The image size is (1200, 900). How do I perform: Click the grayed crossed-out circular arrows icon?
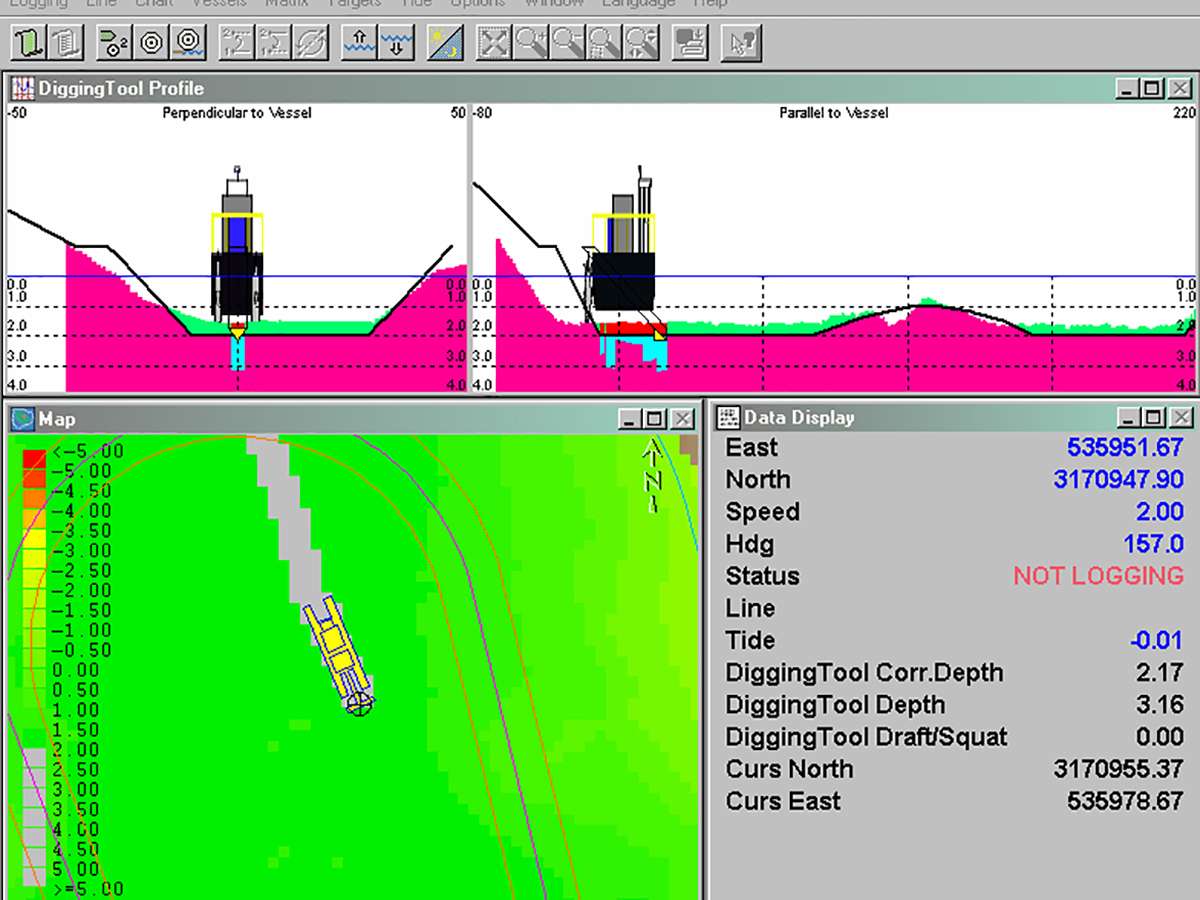[309, 43]
